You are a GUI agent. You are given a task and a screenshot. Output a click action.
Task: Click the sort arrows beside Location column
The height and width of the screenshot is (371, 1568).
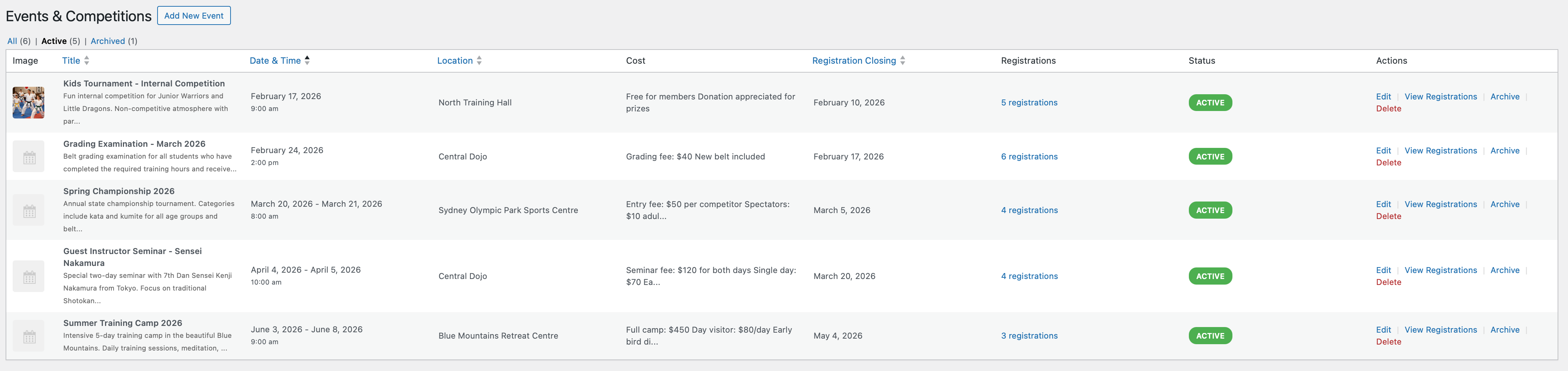pos(479,60)
